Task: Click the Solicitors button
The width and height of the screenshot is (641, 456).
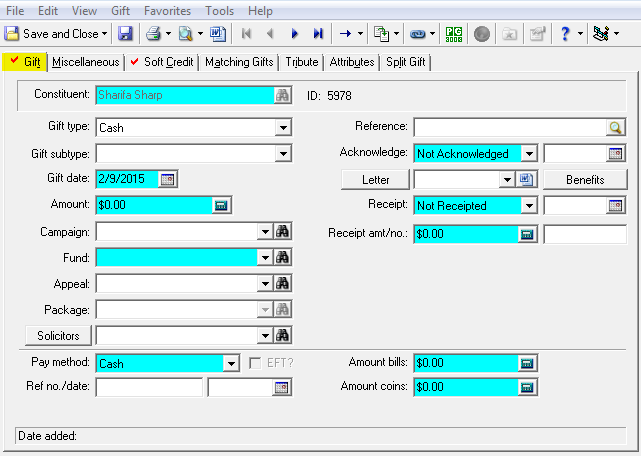Action: (58, 336)
